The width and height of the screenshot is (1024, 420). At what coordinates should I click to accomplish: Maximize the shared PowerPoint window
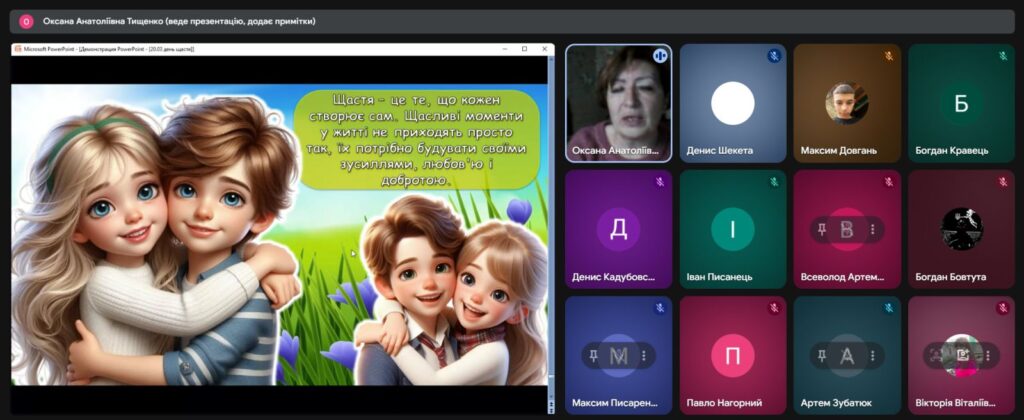point(524,48)
